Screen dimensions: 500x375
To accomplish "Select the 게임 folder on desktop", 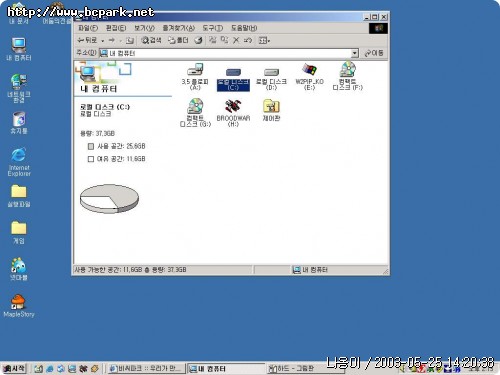I will coord(19,232).
